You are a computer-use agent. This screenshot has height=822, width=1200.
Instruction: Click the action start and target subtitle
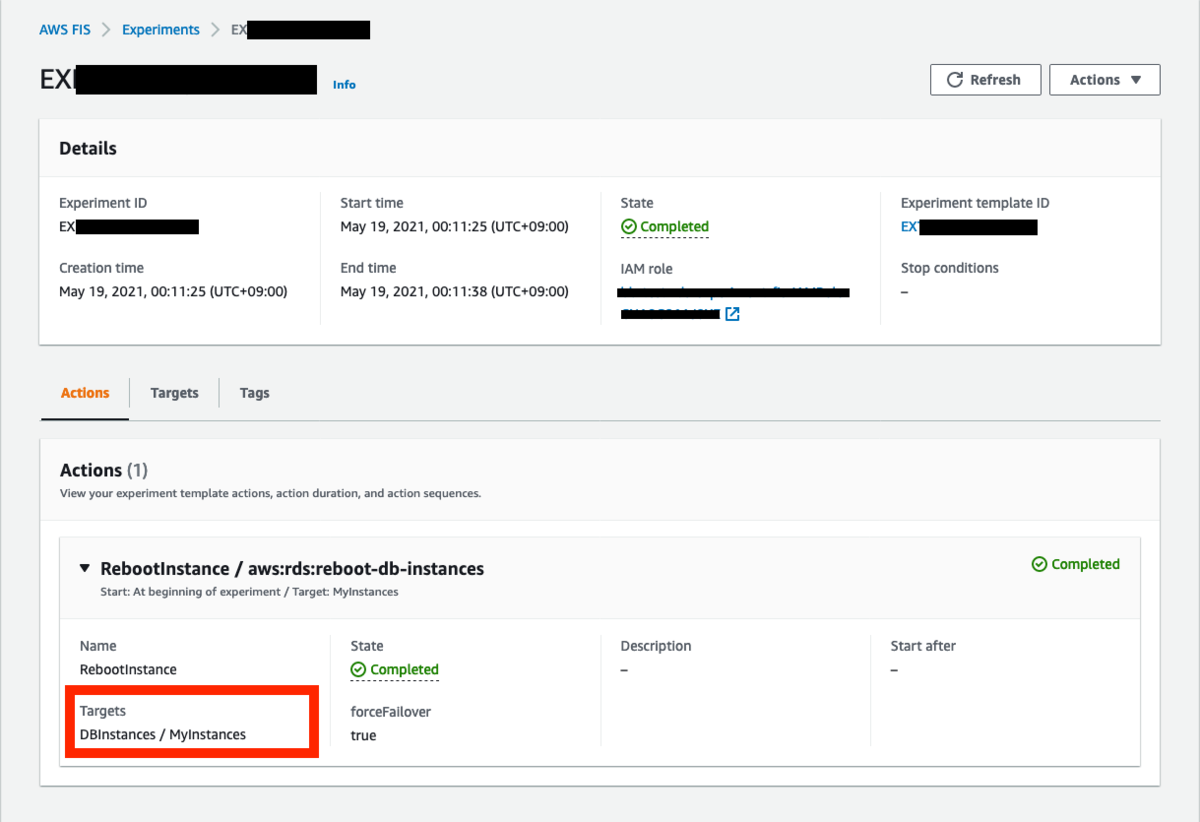(250, 592)
